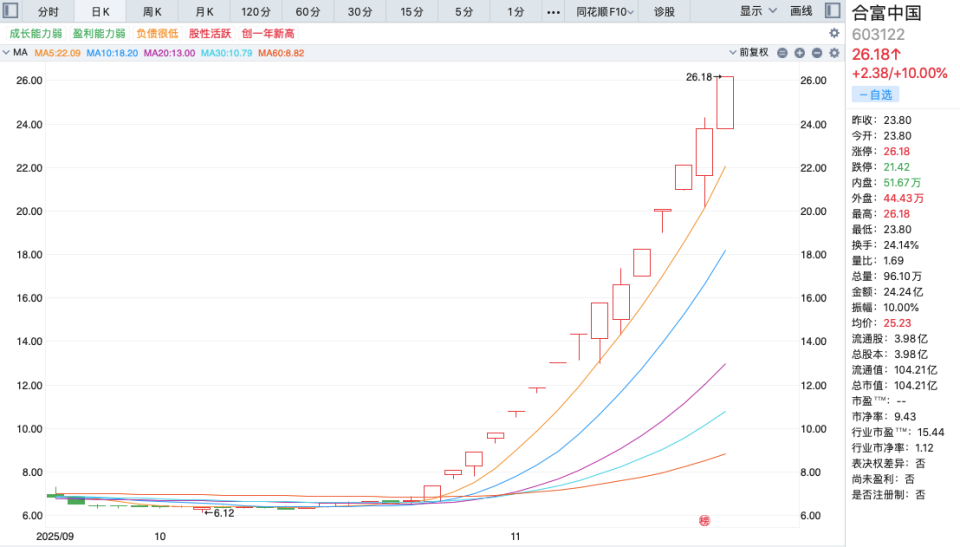Click the 总量 96.10万 row
Image resolution: width=960 pixels, height=547 pixels.
[x=887, y=276]
